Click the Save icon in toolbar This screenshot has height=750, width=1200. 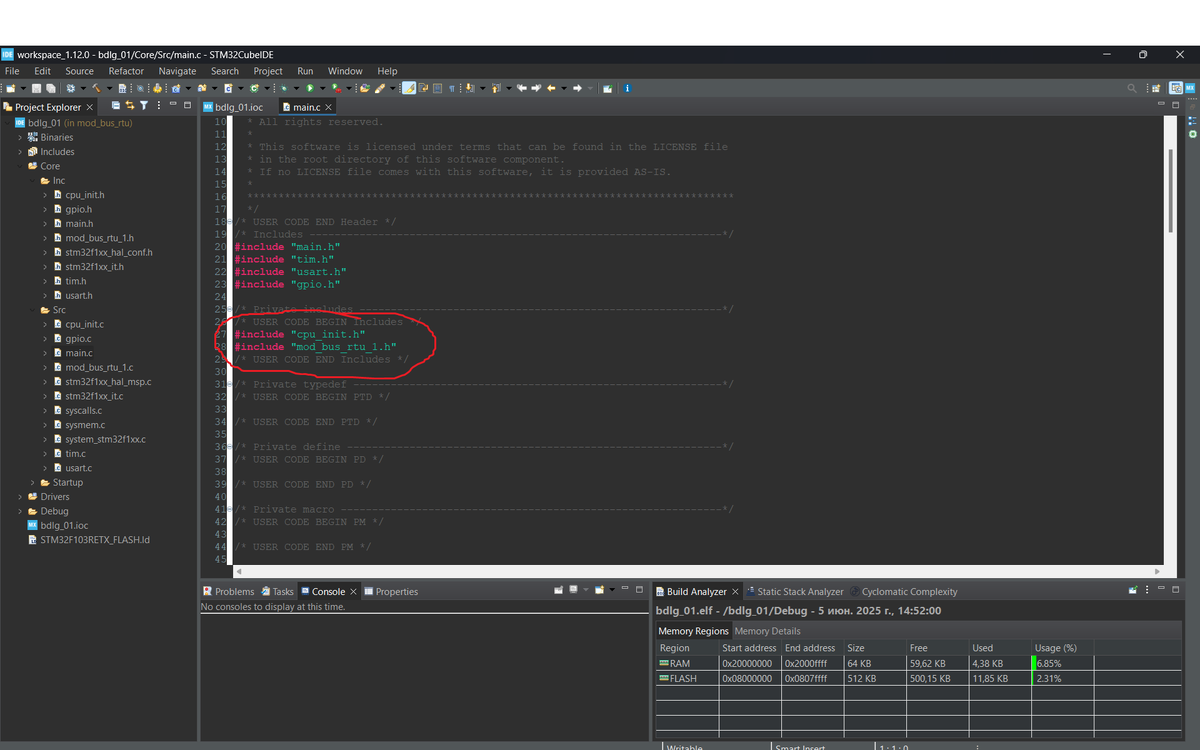coord(37,88)
